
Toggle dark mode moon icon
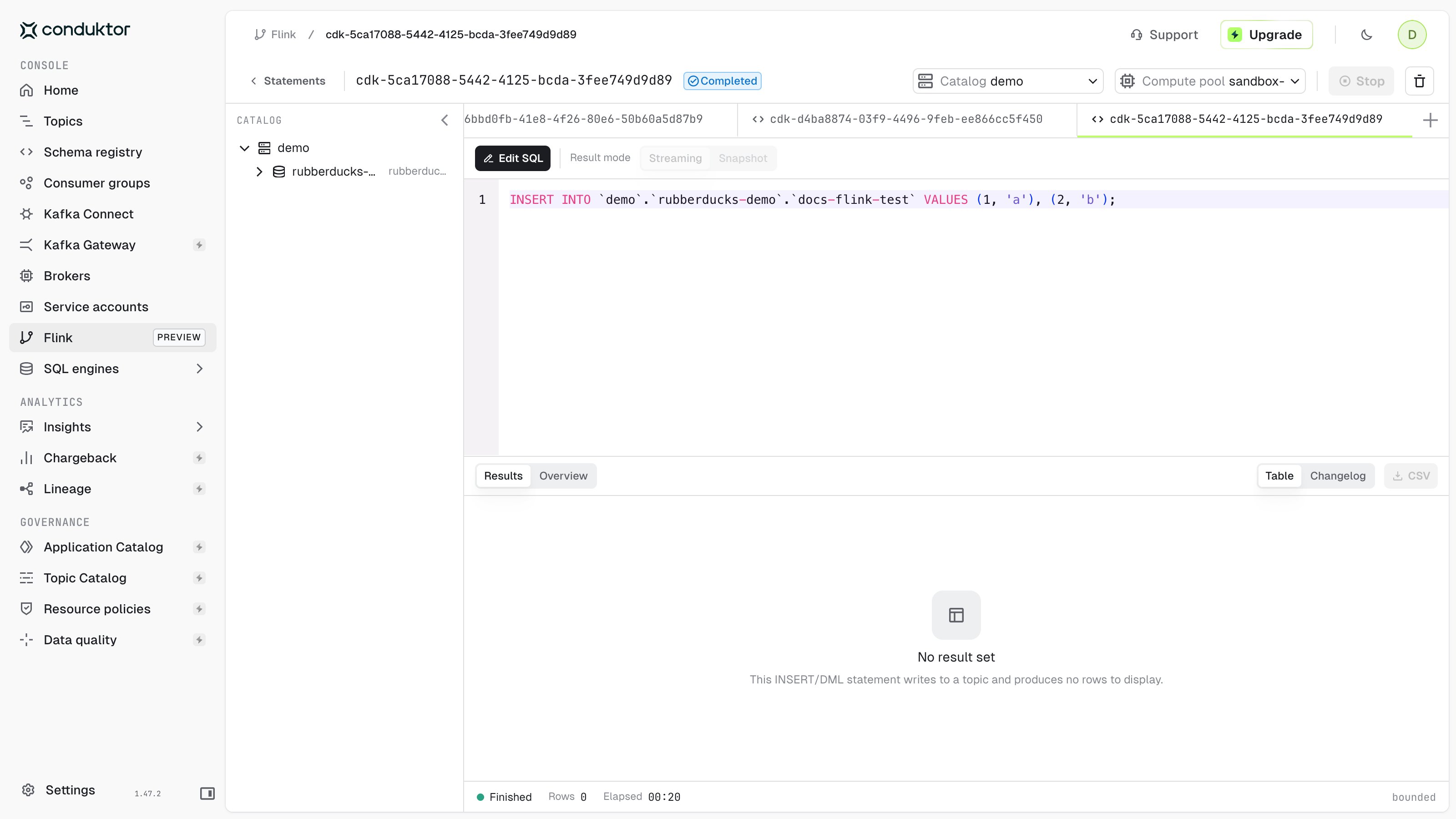click(x=1367, y=35)
